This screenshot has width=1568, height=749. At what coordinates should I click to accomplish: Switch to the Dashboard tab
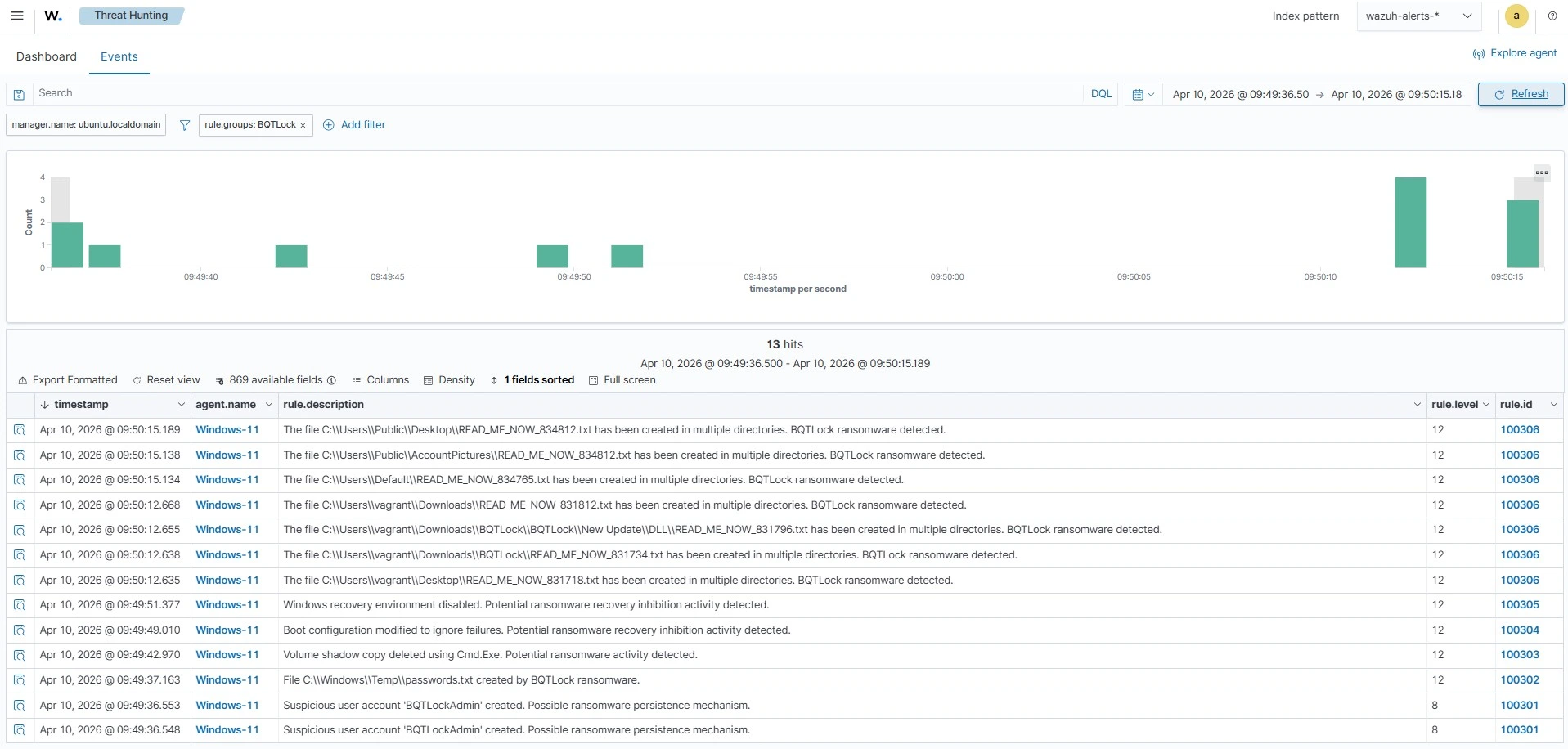click(46, 56)
